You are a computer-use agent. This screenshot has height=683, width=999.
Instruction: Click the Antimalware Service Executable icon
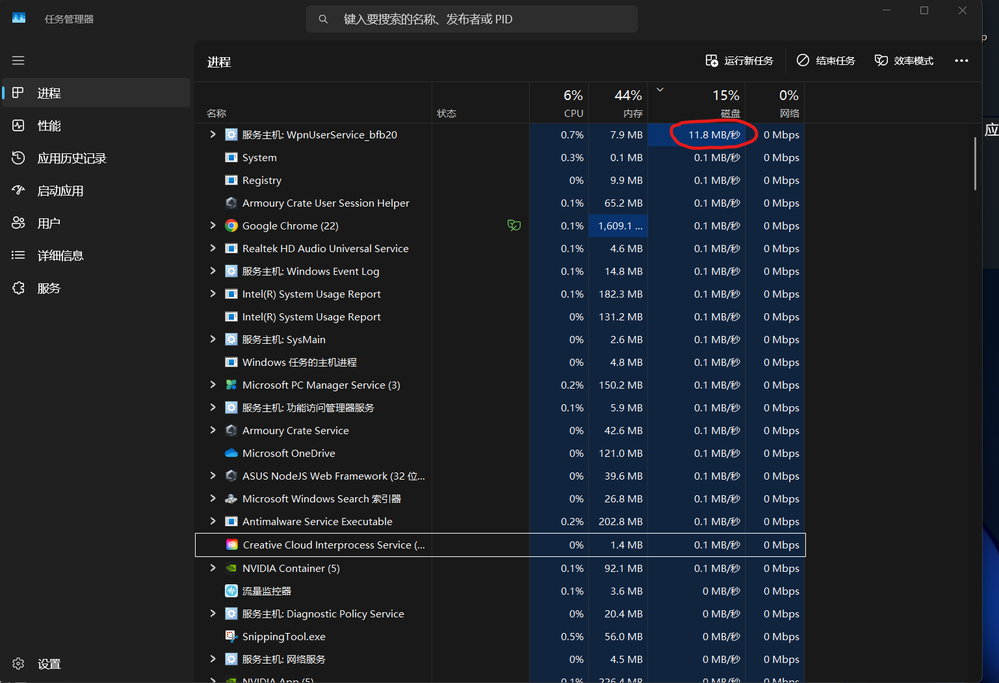tap(231, 521)
